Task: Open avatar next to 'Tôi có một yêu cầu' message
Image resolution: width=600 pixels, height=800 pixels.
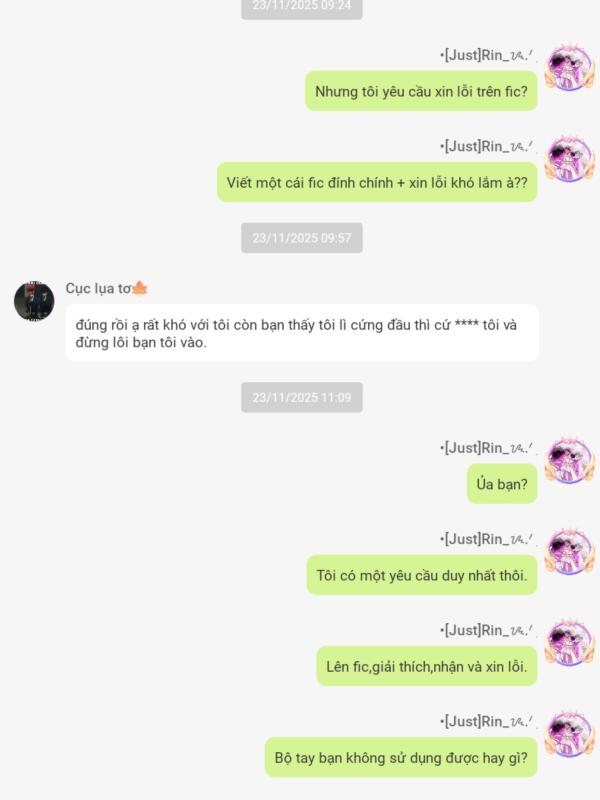Action: point(569,552)
